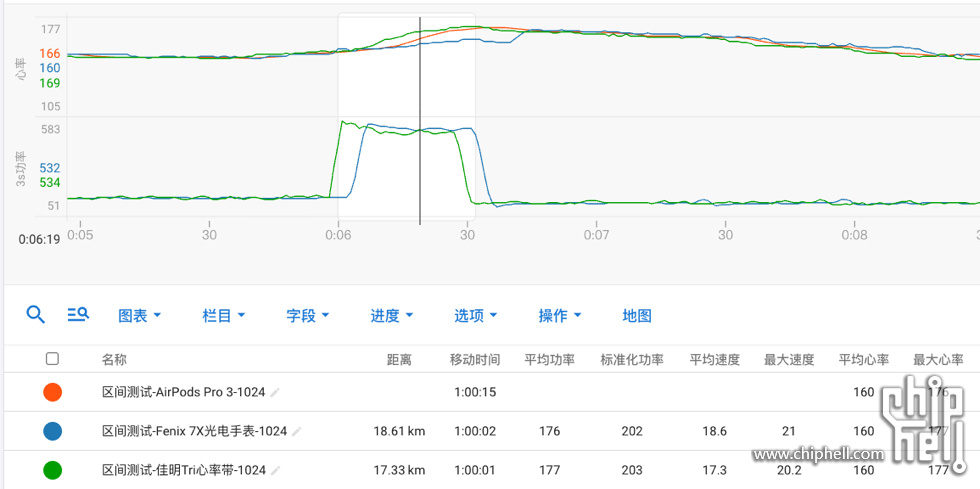Open the 字段 dropdown
Viewport: 980px width, 489px height.
coord(308,316)
